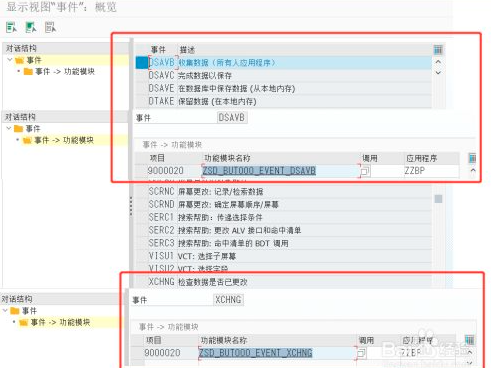
Task: Select the DSAVB event code cell
Action: (x=162, y=63)
